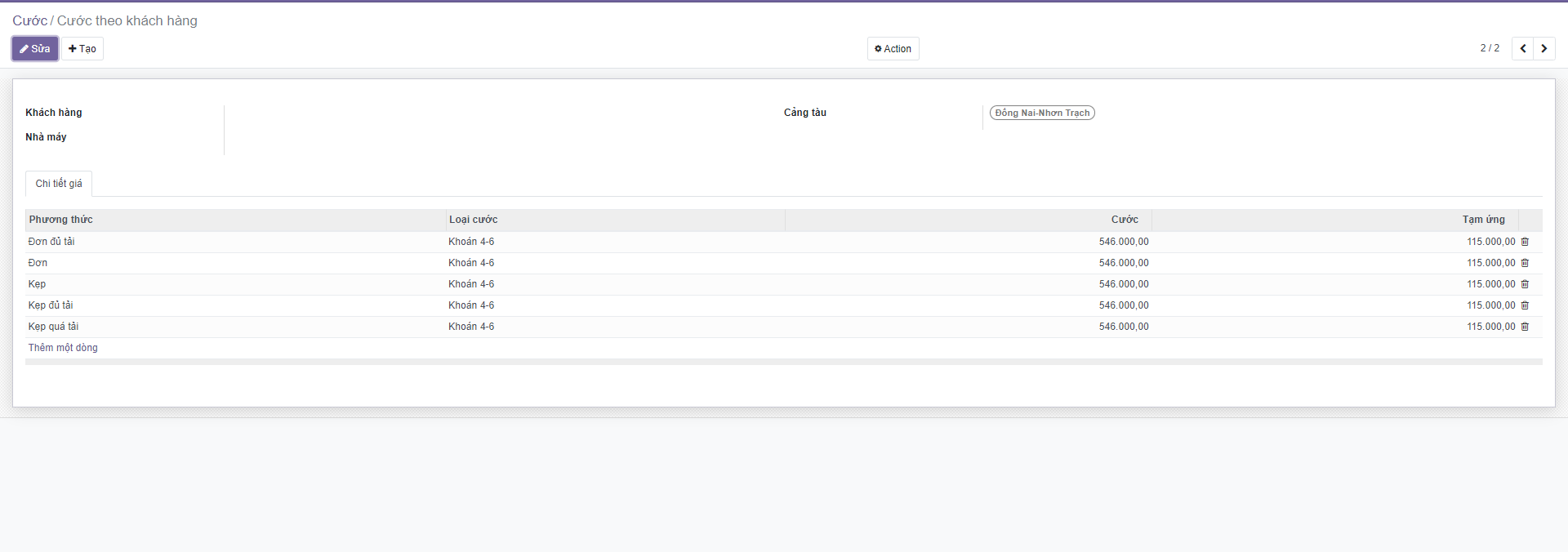Sort by Tạm ứng column header
1568x552 pixels.
[1483, 220]
